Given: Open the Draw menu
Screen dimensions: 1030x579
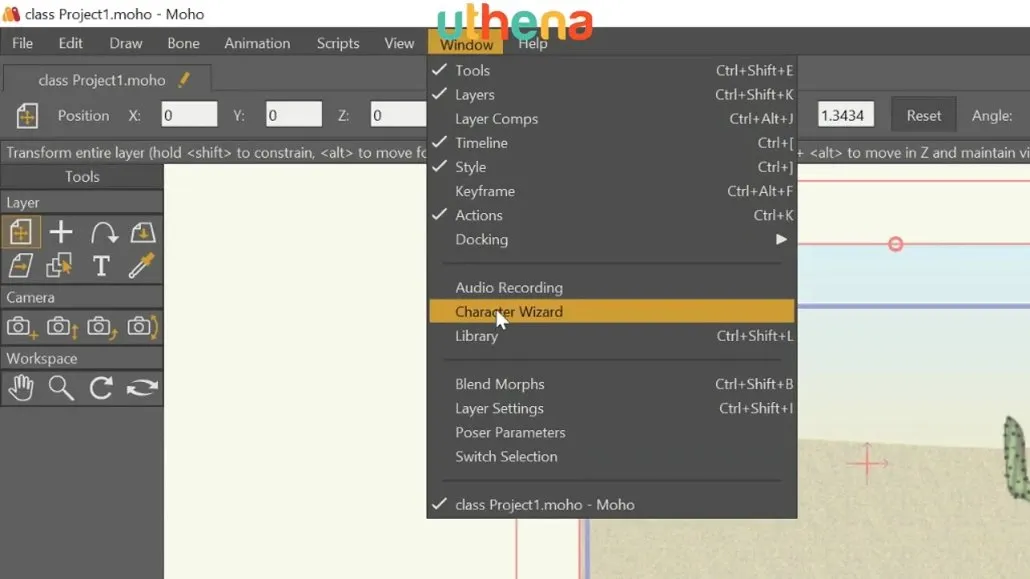Looking at the screenshot, I should (x=125, y=43).
